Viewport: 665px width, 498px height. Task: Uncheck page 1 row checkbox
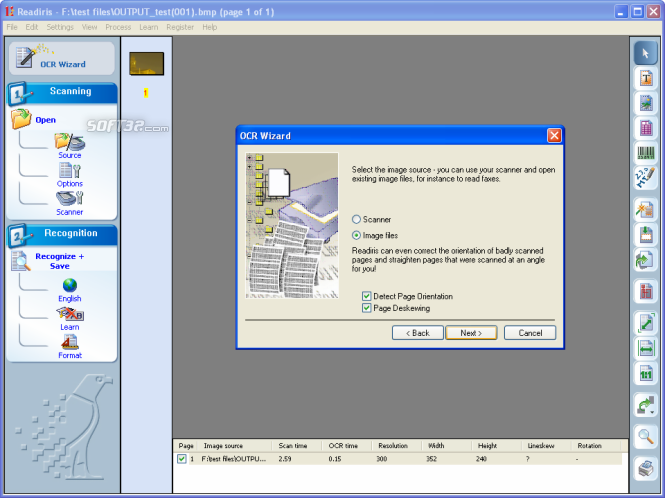182,459
